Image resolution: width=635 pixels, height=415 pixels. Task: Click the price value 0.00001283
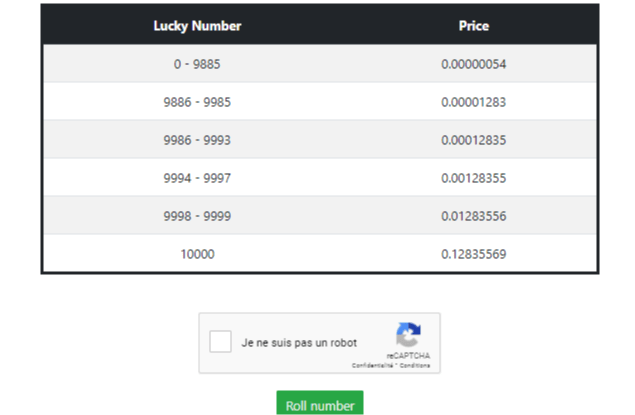[x=474, y=102]
